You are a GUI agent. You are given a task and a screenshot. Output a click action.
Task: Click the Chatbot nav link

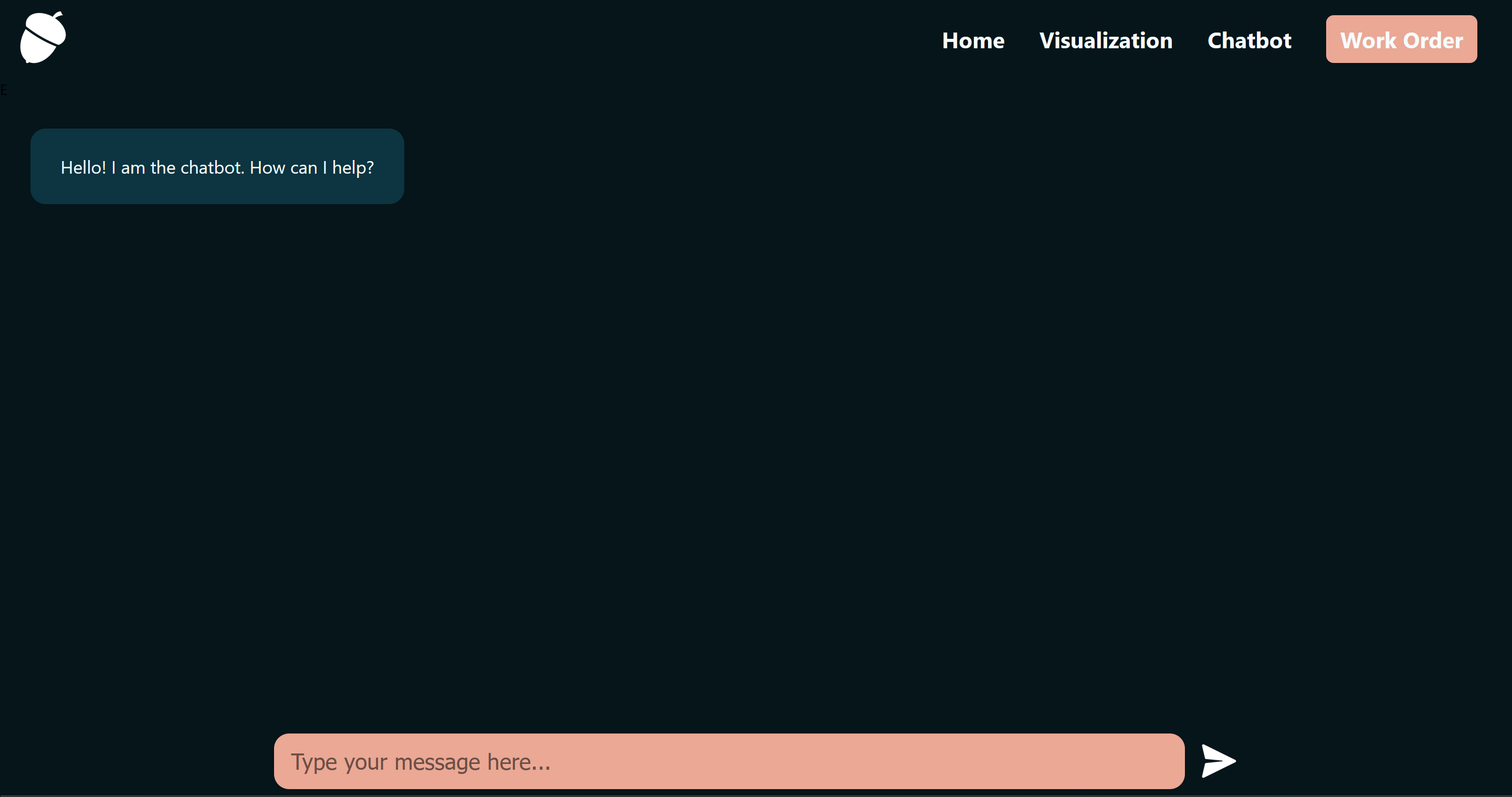[x=1249, y=40]
